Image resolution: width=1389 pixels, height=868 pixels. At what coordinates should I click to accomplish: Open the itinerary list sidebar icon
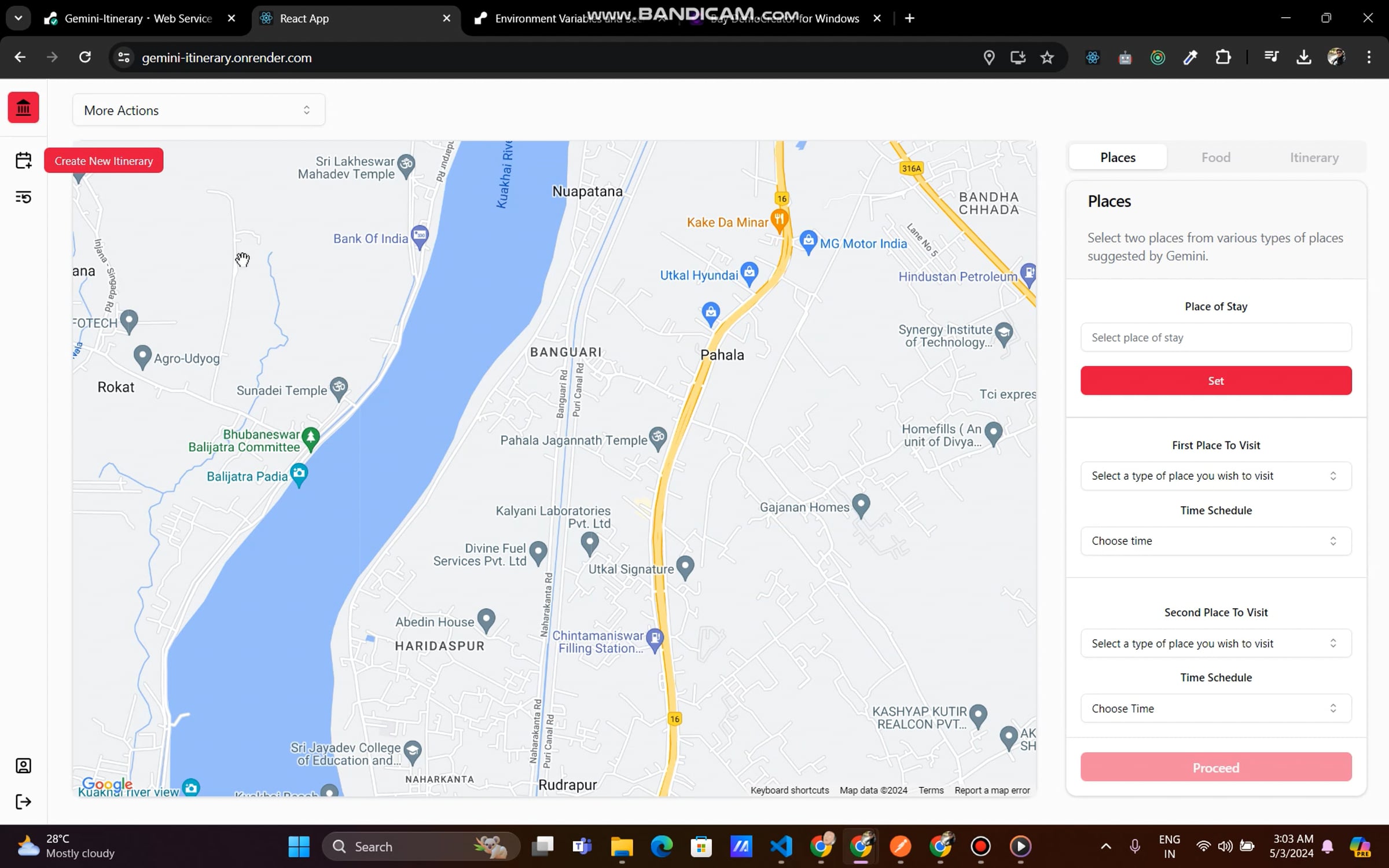23,197
